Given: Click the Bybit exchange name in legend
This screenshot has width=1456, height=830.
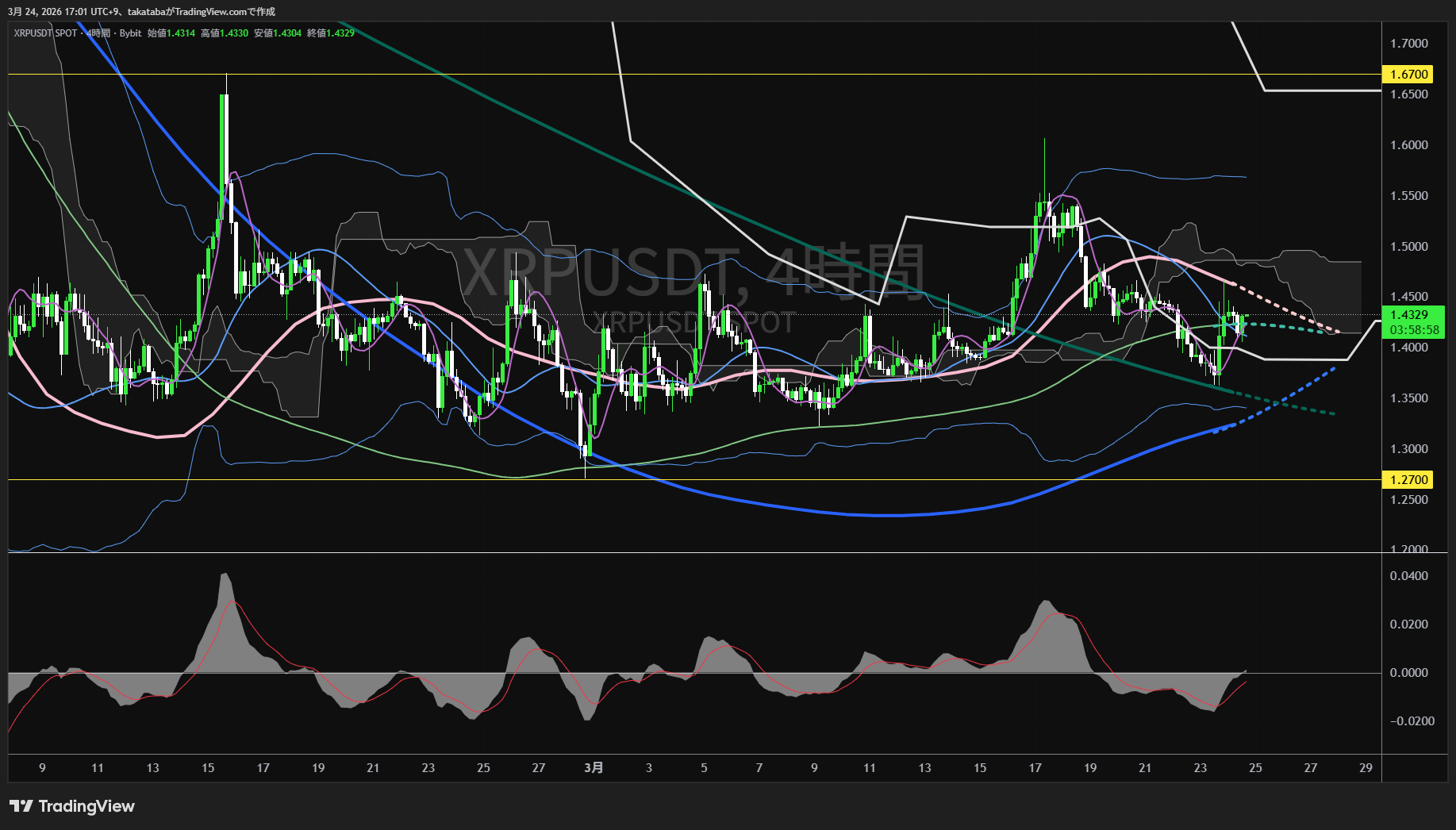Looking at the screenshot, I should click(130, 33).
